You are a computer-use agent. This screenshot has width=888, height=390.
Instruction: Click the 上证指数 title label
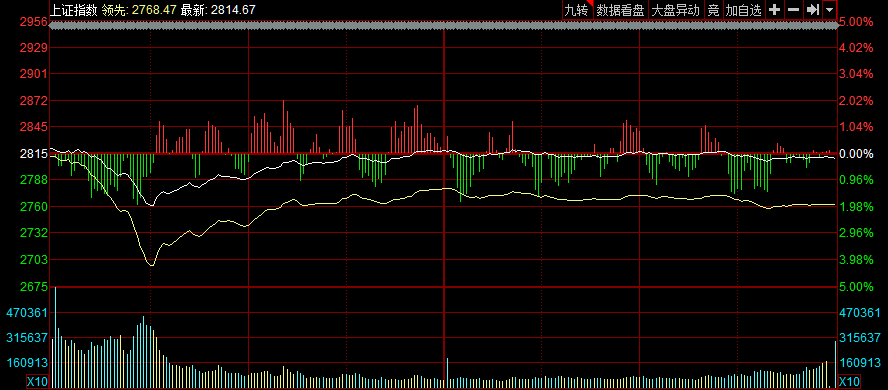(x=74, y=10)
